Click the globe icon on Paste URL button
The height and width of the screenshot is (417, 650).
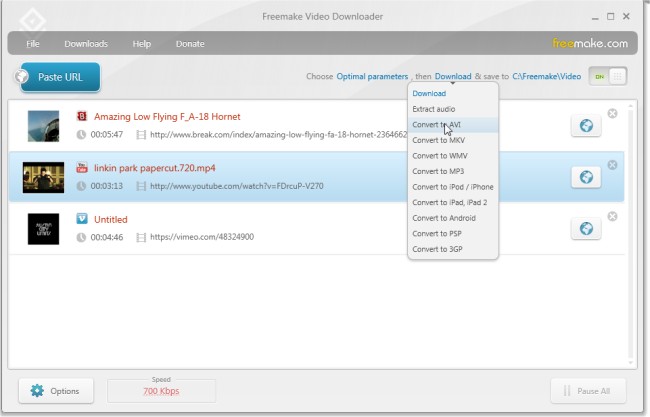(x=22, y=76)
